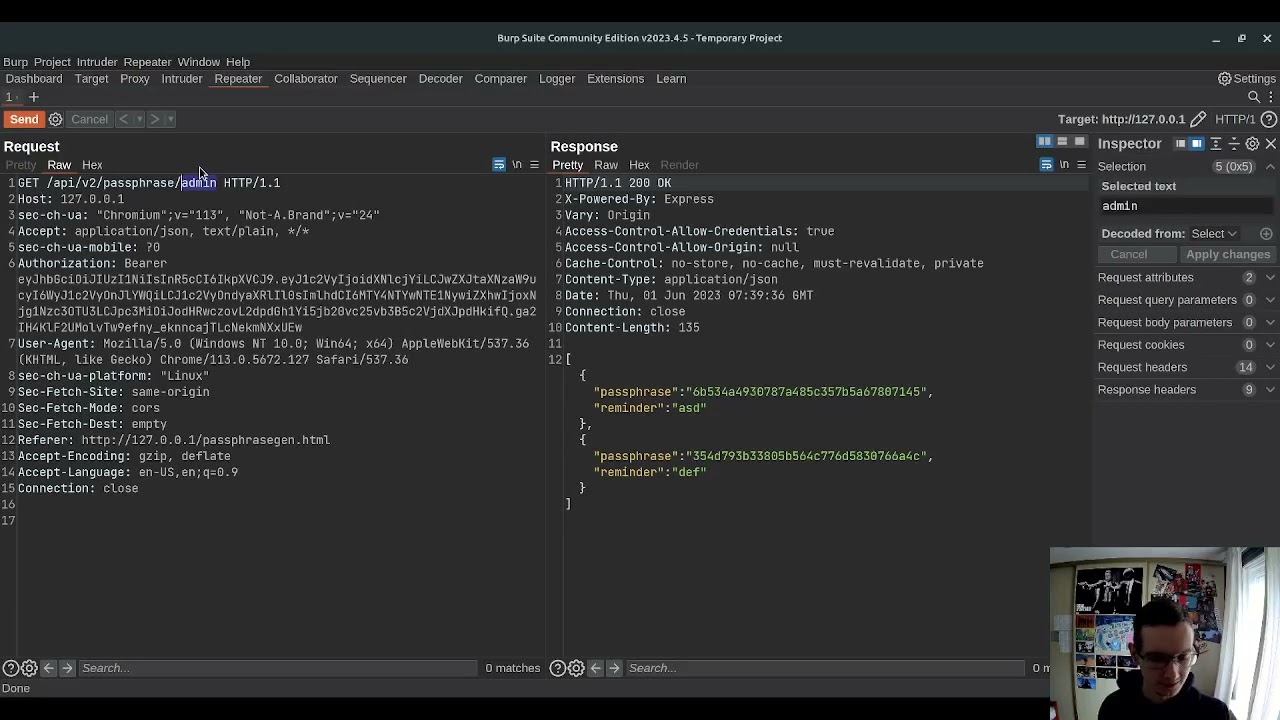Click Inspector Cancel button

pos(1128,255)
